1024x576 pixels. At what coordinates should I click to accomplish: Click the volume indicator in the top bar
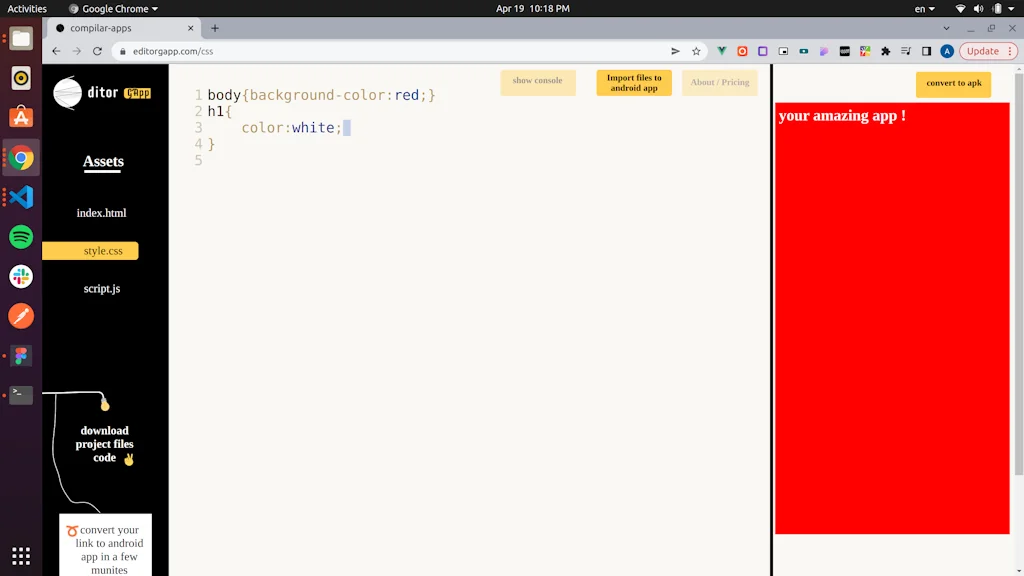tap(978, 8)
